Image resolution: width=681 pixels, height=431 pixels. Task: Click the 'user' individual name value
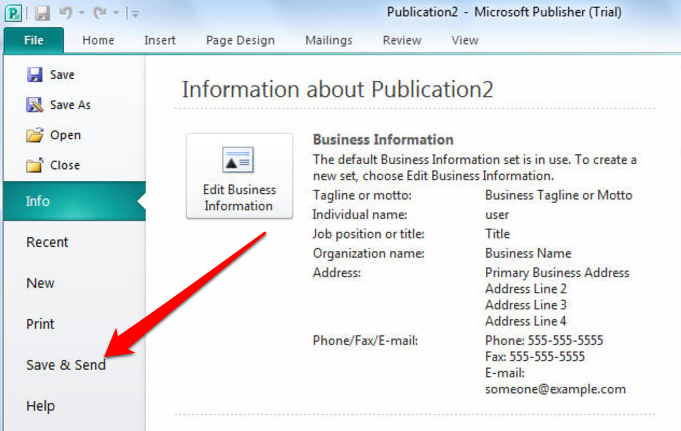497,215
